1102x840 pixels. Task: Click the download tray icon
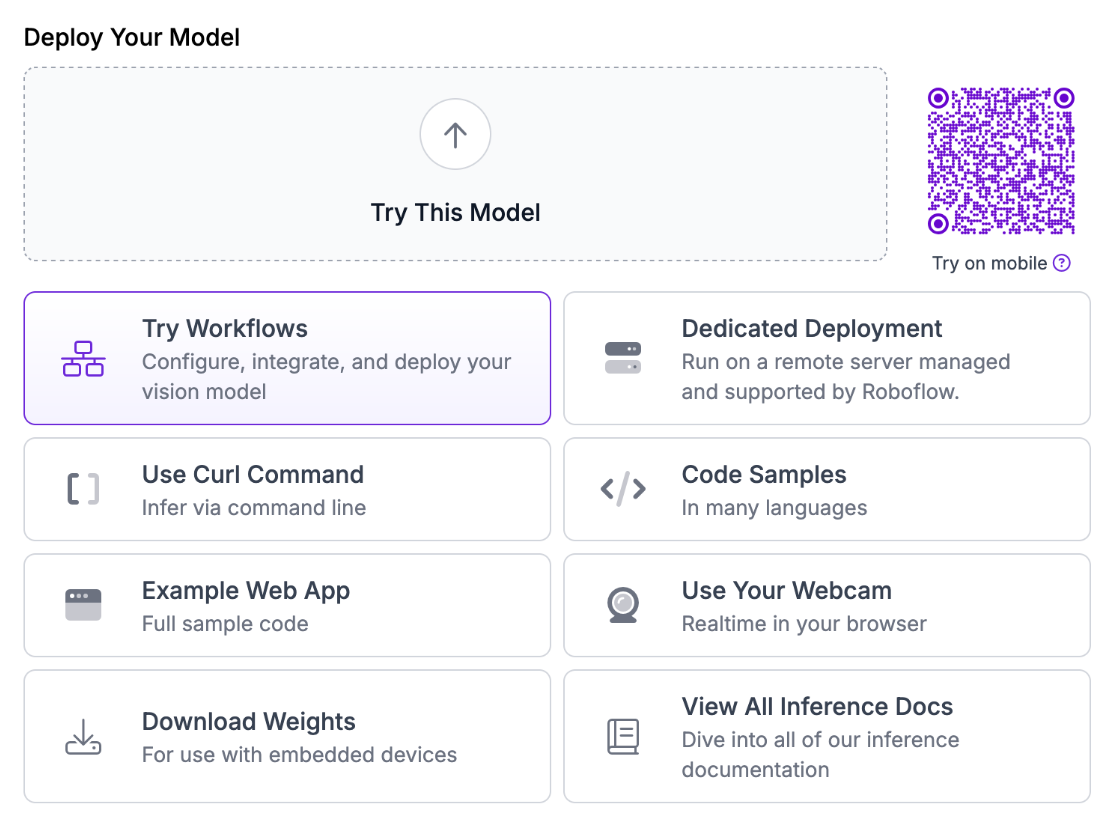(83, 736)
